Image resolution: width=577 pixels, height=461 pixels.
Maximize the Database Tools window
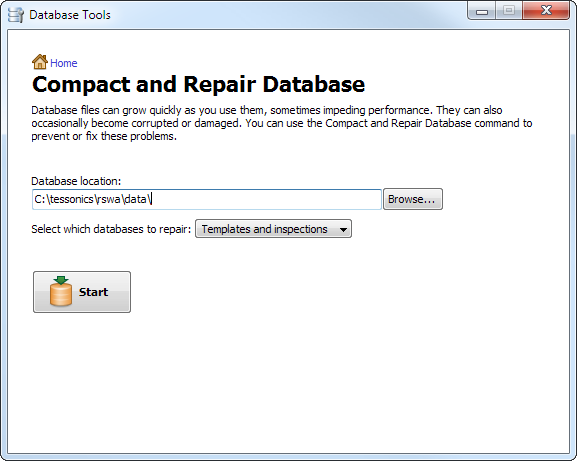coord(509,11)
